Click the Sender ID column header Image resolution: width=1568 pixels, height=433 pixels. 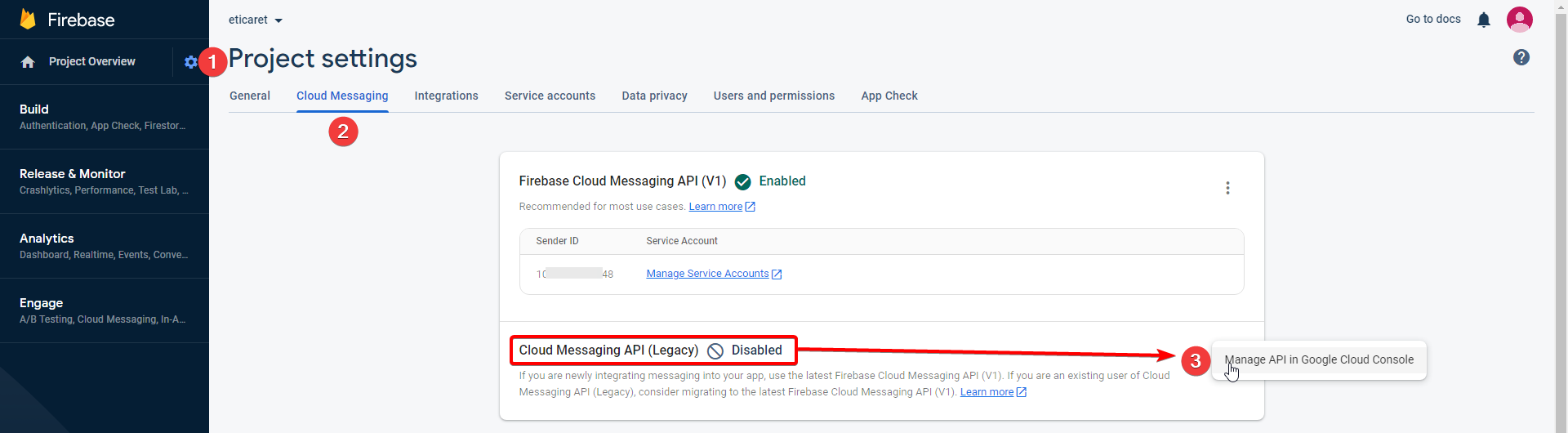(x=558, y=241)
